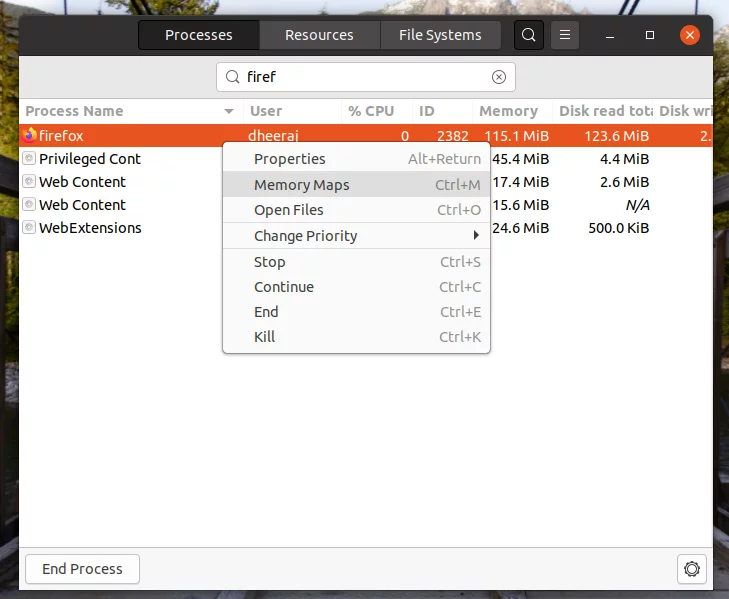The height and width of the screenshot is (599, 729).
Task: Choose Properties in the context menu
Action: [x=357, y=159]
